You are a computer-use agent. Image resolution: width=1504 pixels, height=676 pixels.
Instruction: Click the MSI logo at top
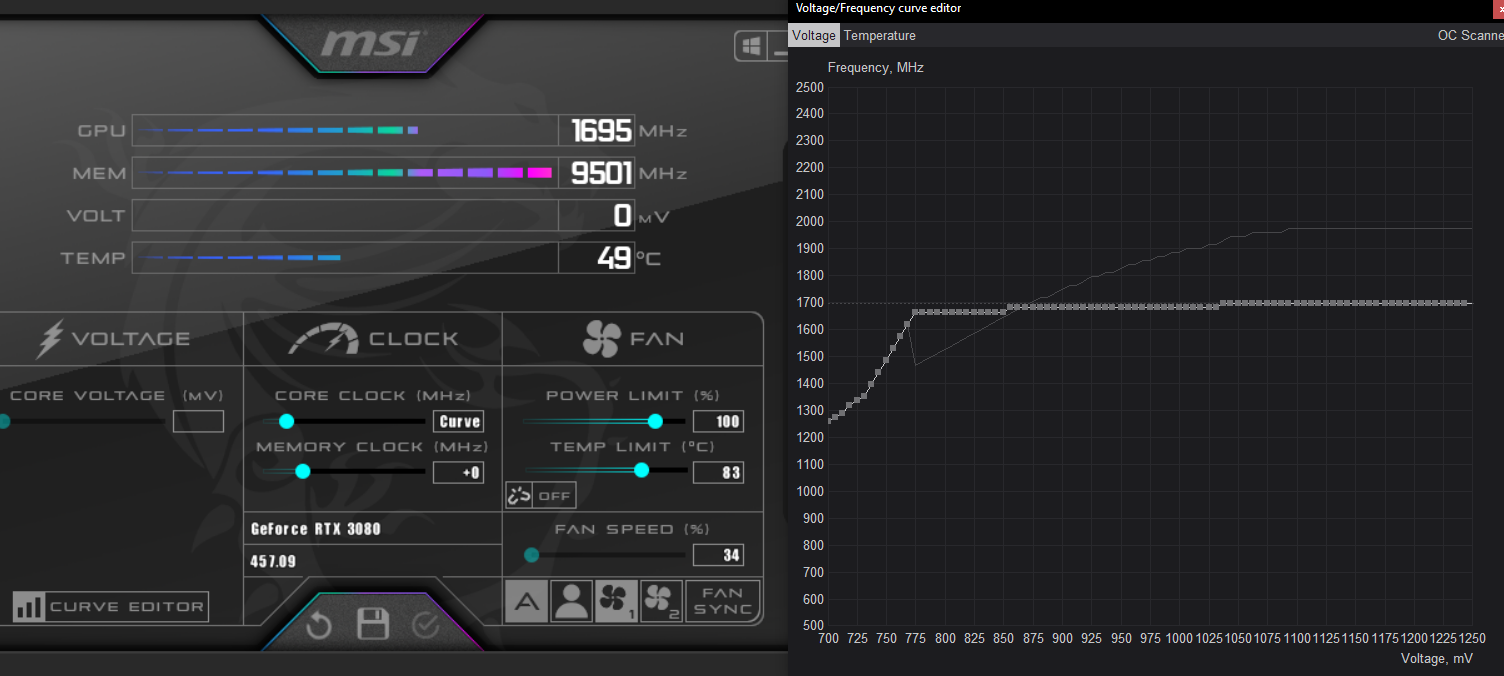[374, 43]
